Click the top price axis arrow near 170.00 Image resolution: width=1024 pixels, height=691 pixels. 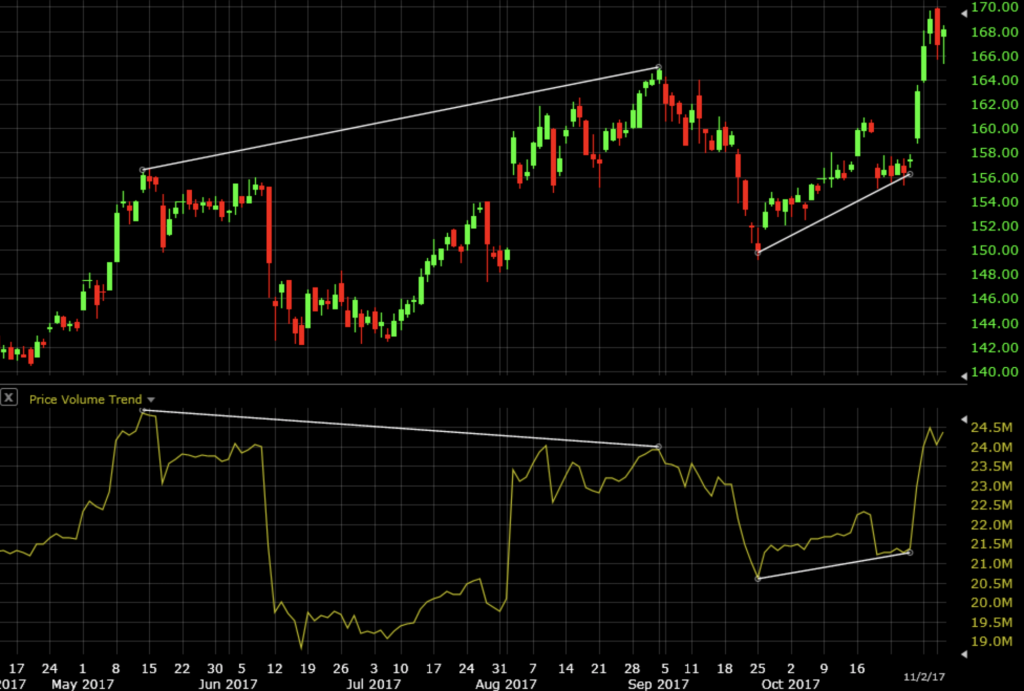point(964,12)
